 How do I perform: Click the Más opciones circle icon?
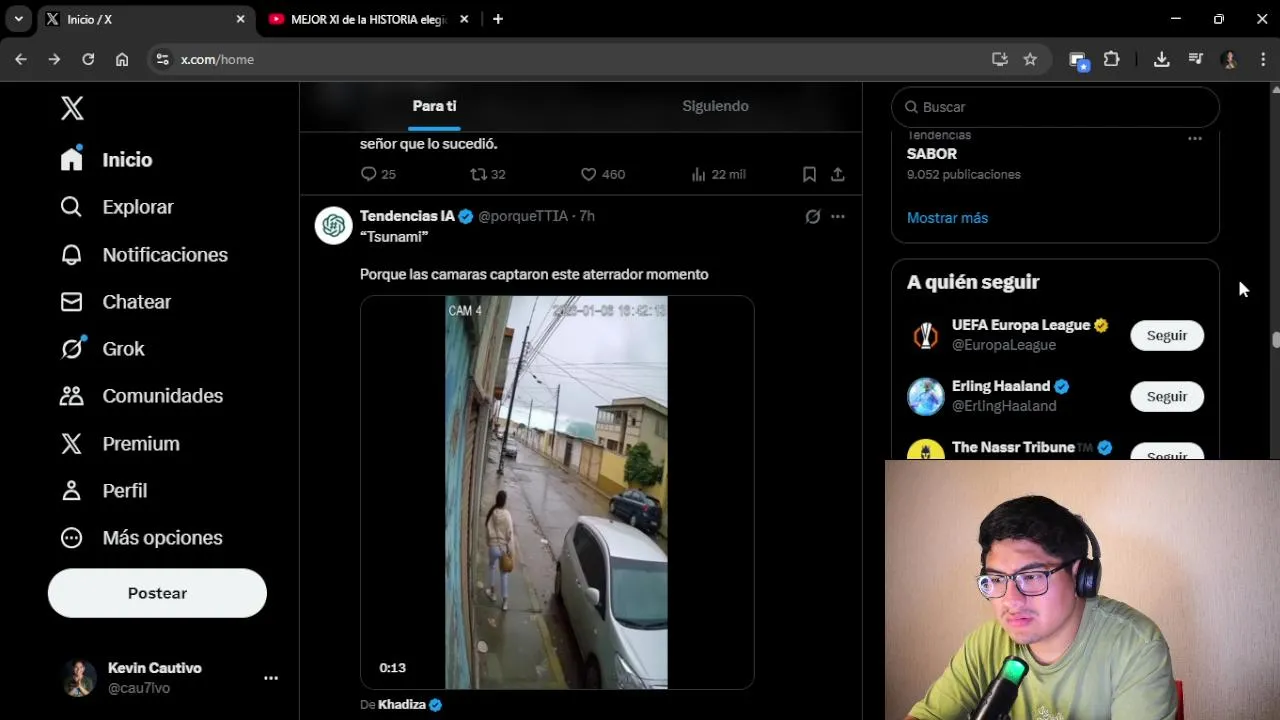point(71,538)
